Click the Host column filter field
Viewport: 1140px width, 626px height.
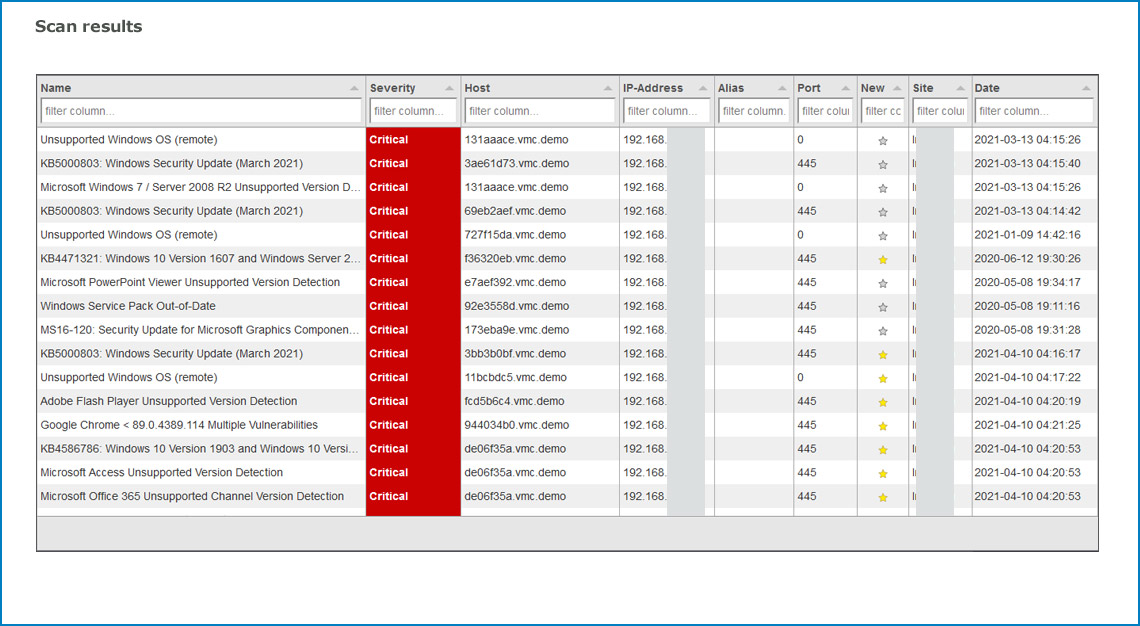point(540,111)
